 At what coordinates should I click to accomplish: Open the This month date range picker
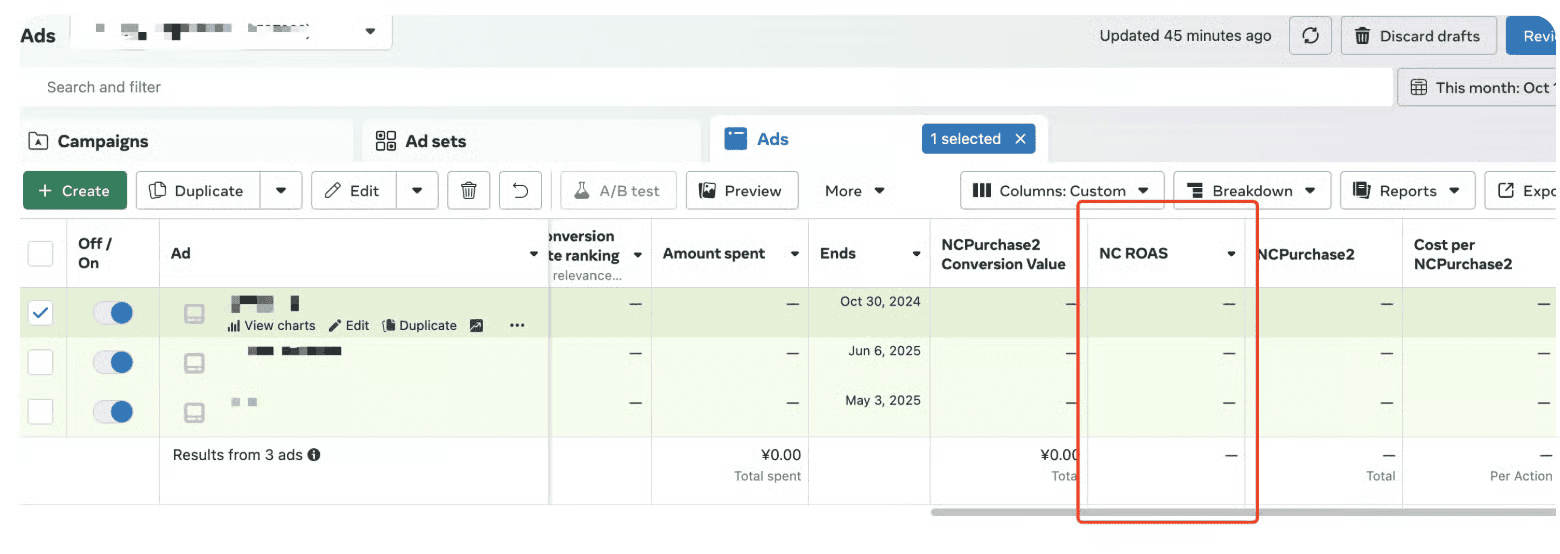(x=1478, y=87)
